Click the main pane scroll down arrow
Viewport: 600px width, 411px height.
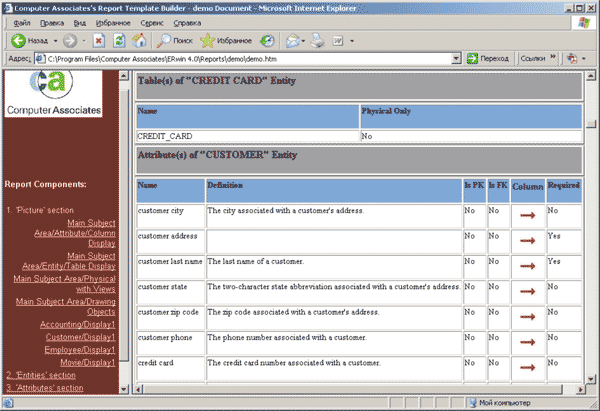[x=591, y=379]
